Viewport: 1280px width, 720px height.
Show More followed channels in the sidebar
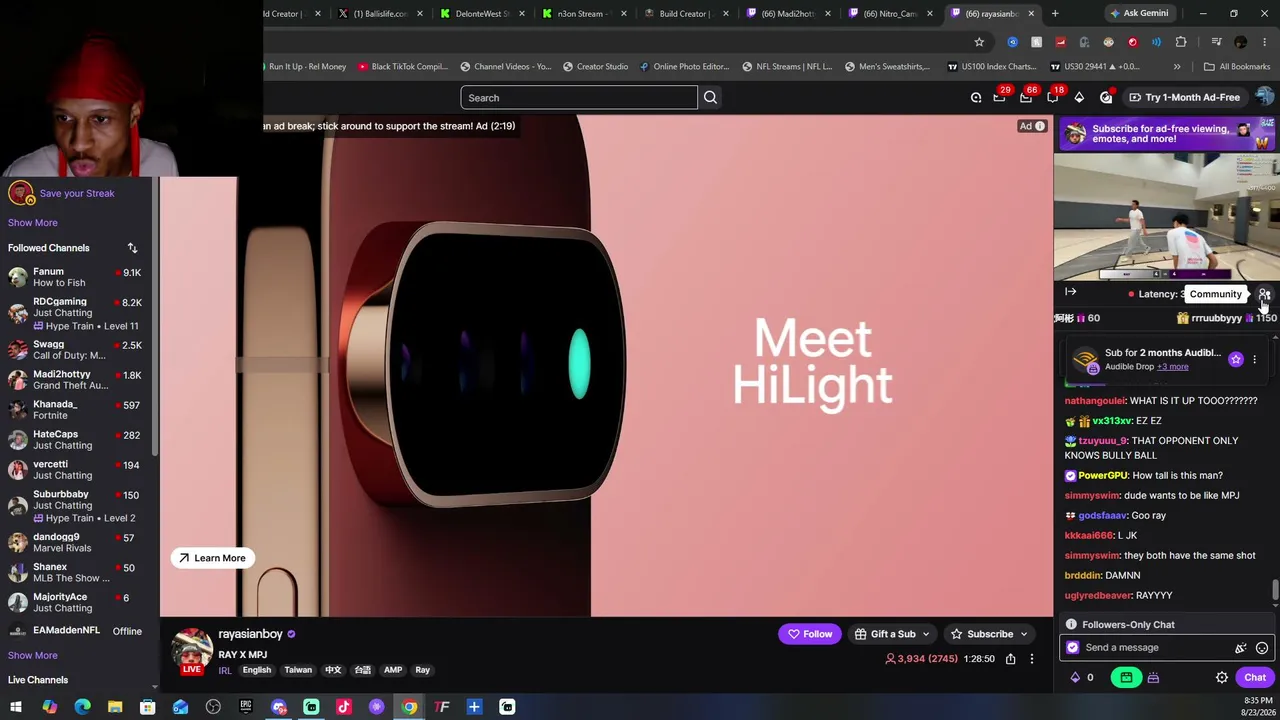coord(33,655)
